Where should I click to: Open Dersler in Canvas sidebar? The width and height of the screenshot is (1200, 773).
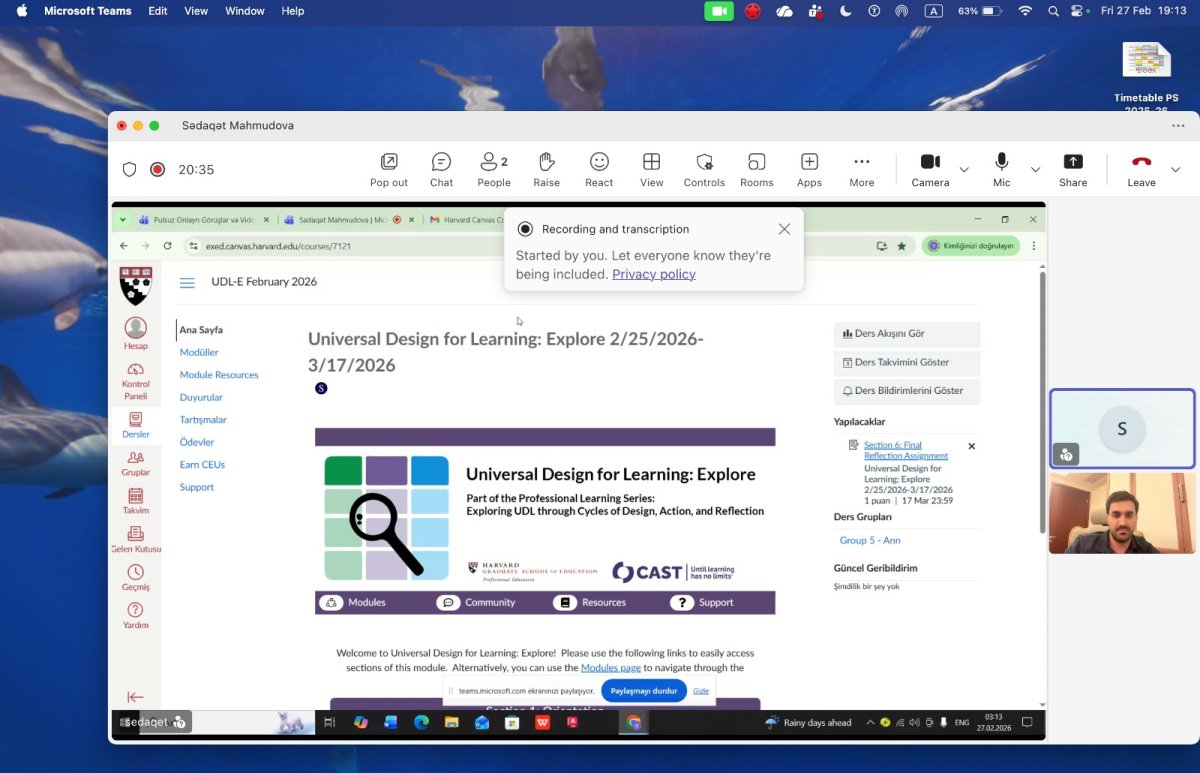pos(135,425)
